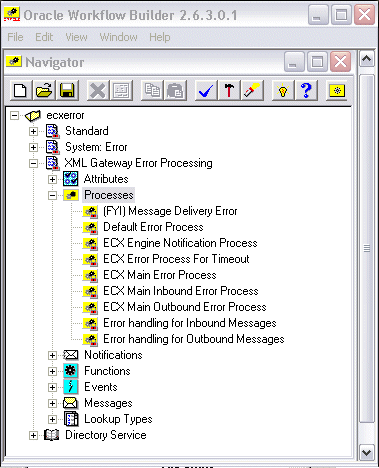Click the vertical scrollbar thumb
This screenshot has height=468, width=379.
(367, 248)
